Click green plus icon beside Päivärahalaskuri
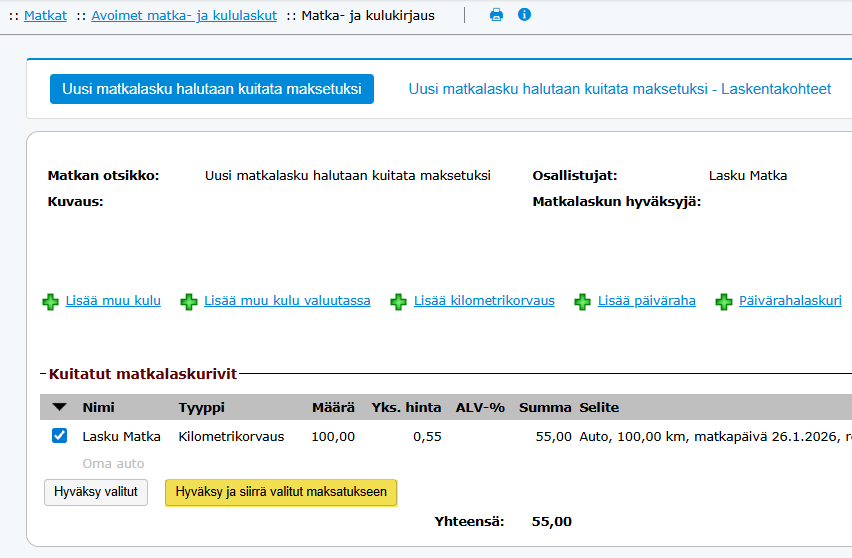Viewport: 852px width, 558px height. tap(724, 302)
